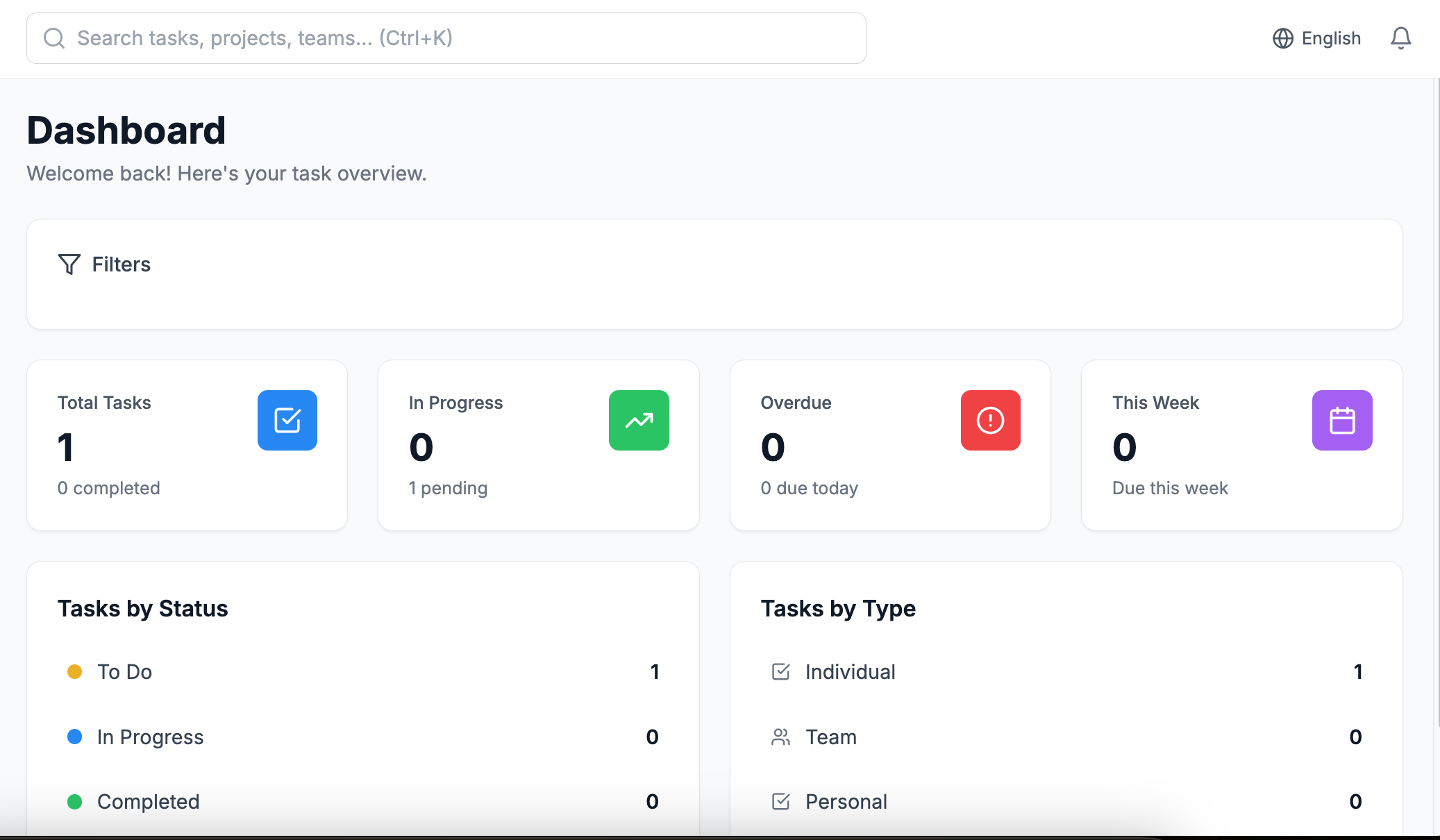This screenshot has width=1440, height=840.
Task: Click the notification bell icon
Action: (x=1400, y=38)
